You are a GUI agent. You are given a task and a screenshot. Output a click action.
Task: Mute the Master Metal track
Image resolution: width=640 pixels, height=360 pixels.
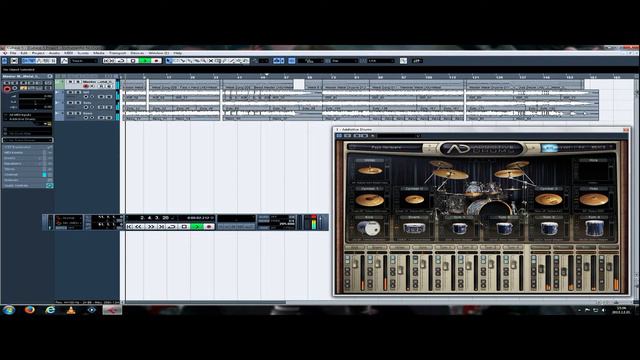pyautogui.click(x=70, y=82)
